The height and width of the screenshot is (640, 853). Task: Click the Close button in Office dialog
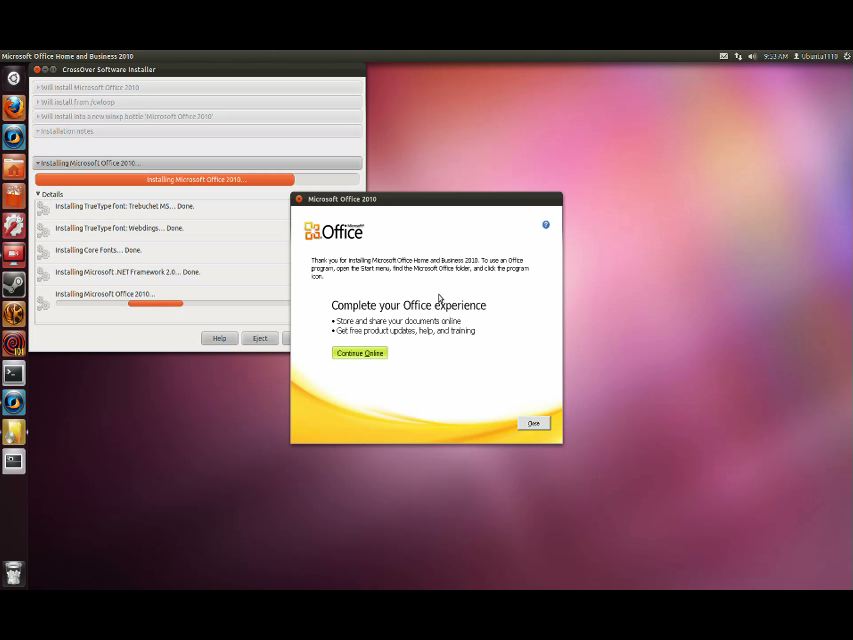534,423
